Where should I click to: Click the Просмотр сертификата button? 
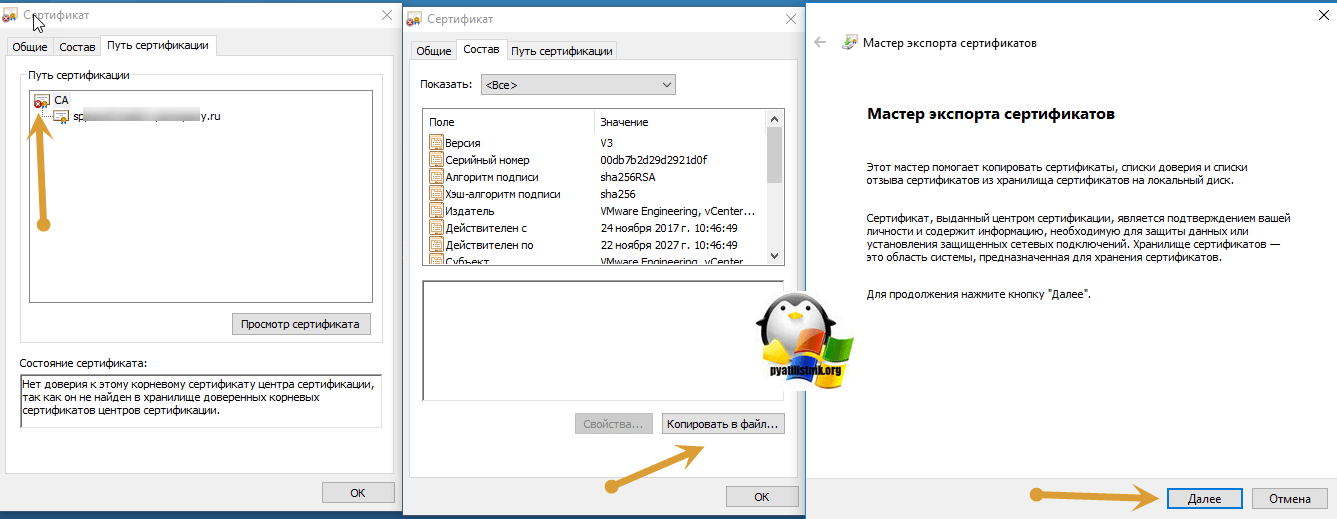pos(301,324)
